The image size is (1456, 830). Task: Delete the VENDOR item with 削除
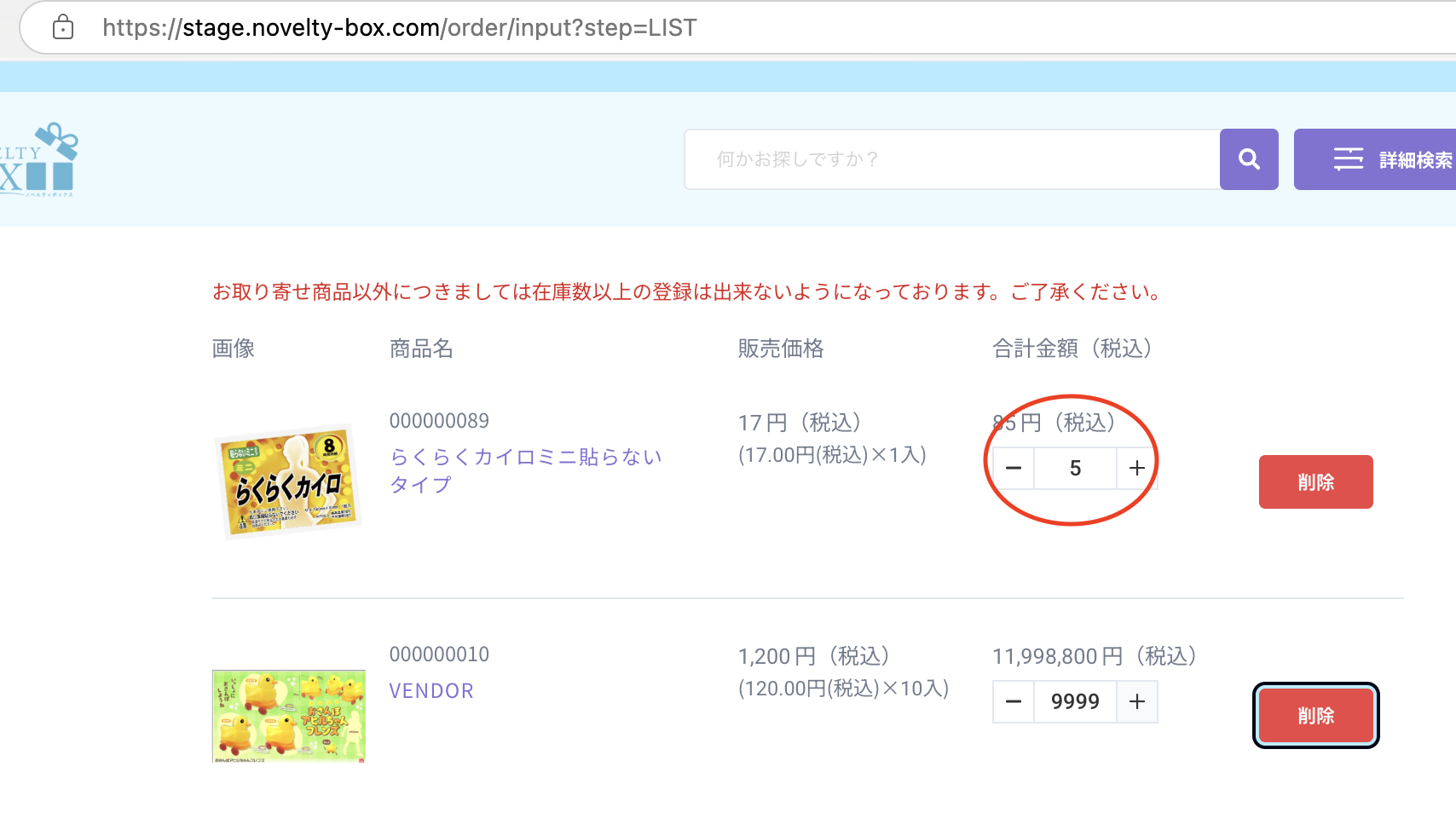(x=1315, y=716)
